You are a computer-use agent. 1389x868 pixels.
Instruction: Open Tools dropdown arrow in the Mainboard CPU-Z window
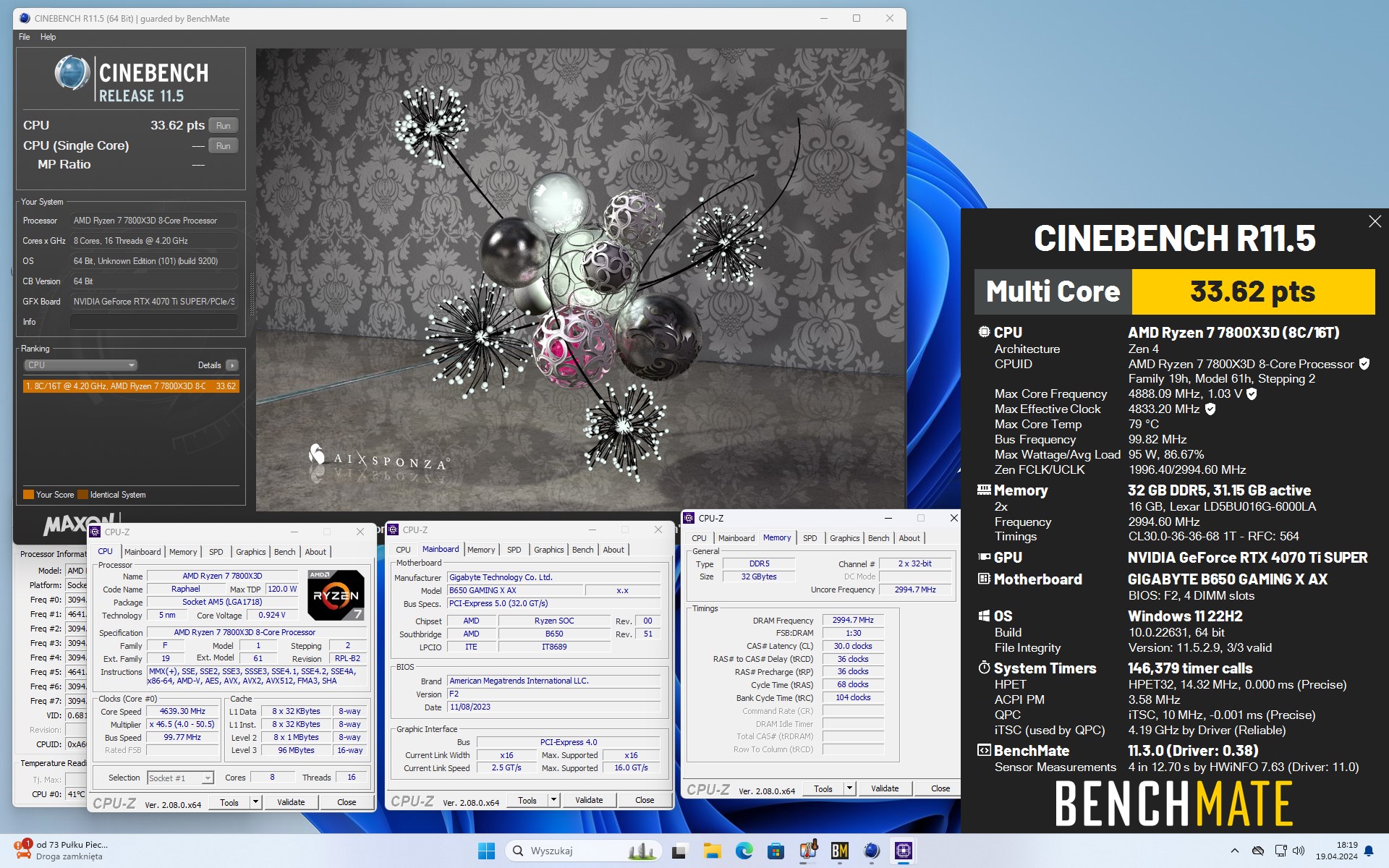pos(553,800)
